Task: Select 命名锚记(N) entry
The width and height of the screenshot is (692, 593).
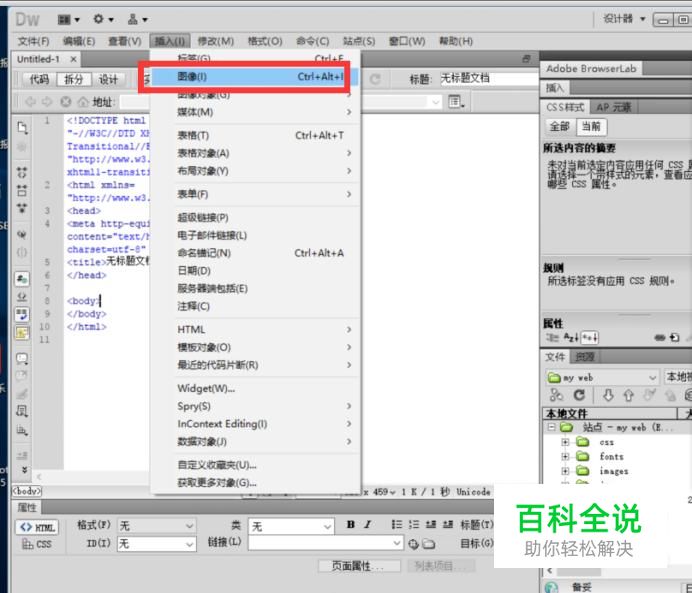Action: click(255, 253)
